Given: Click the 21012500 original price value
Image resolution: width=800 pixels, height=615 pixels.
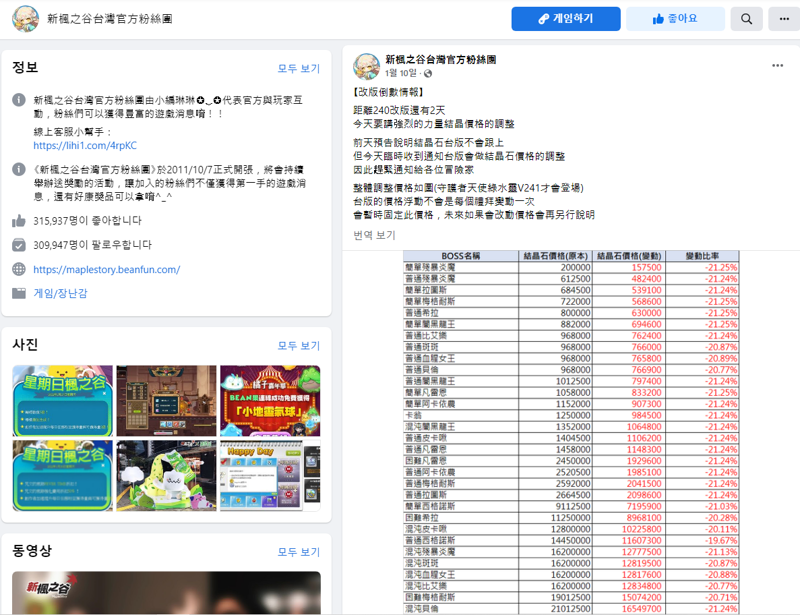Looking at the screenshot, I should point(570,609).
